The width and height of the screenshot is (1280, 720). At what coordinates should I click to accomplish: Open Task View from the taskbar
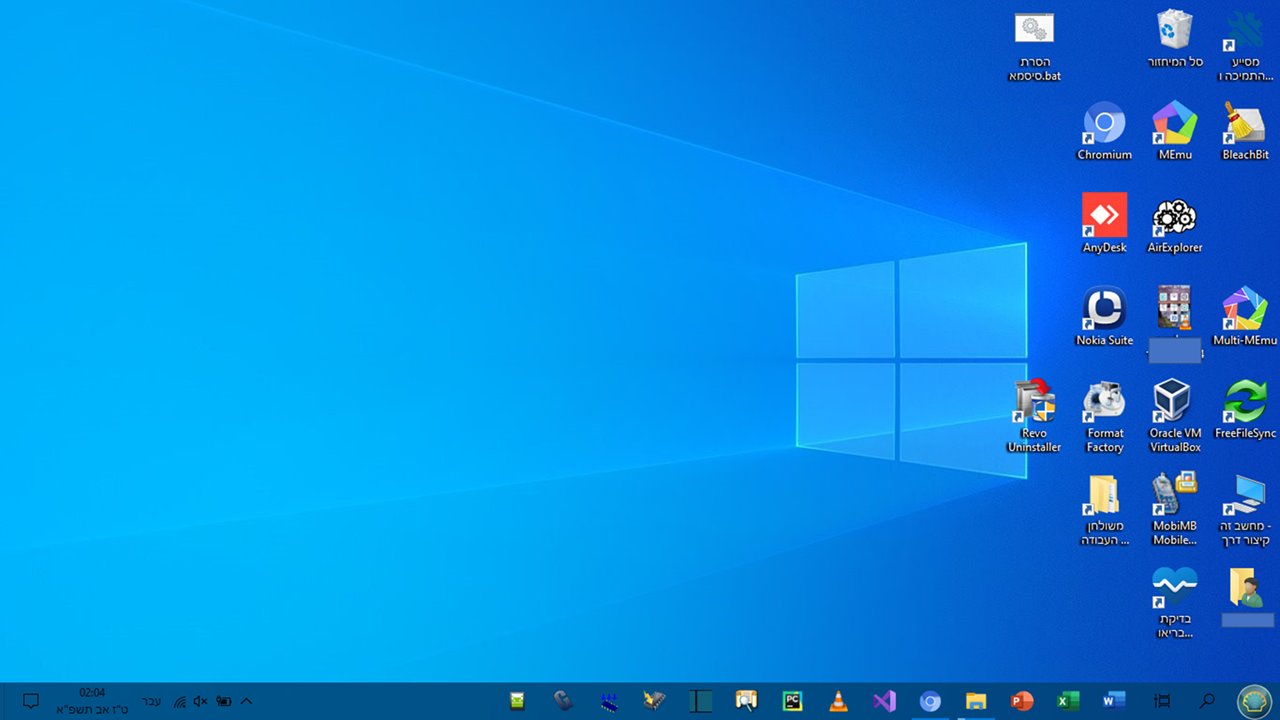pyautogui.click(x=1162, y=701)
